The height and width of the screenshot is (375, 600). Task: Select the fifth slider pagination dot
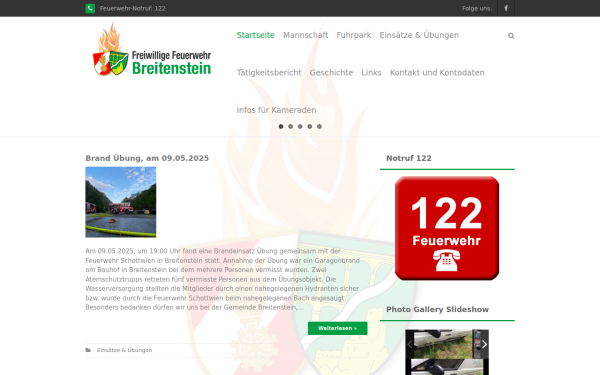pyautogui.click(x=319, y=126)
